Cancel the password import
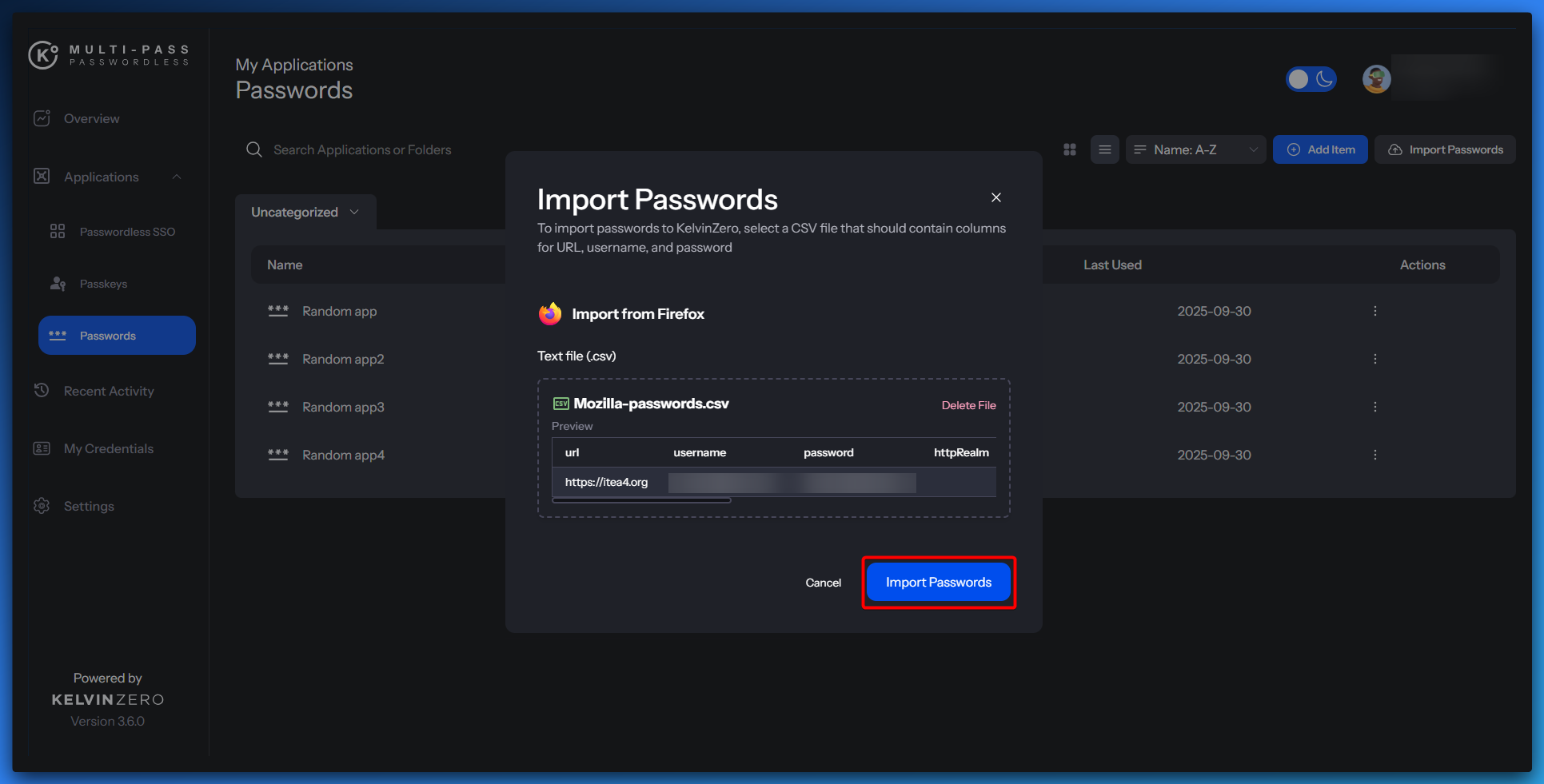The height and width of the screenshot is (784, 1544). click(x=823, y=583)
